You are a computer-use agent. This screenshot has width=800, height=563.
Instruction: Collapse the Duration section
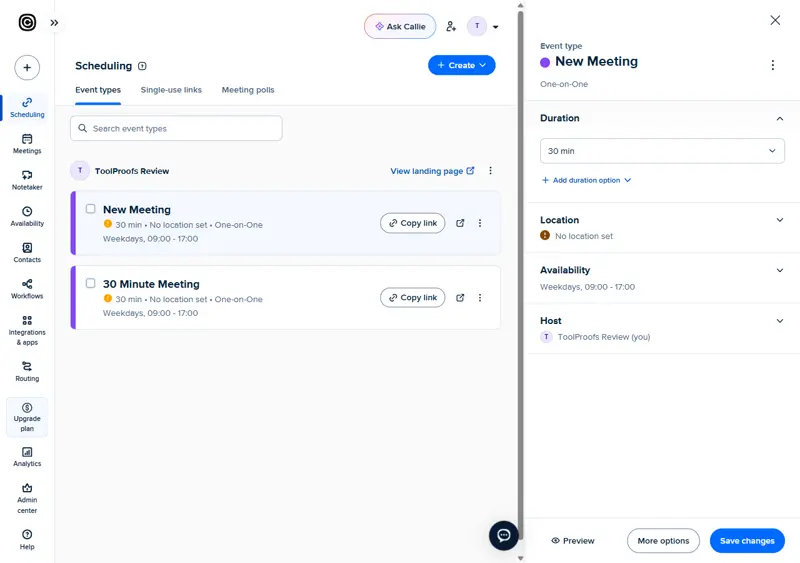780,118
